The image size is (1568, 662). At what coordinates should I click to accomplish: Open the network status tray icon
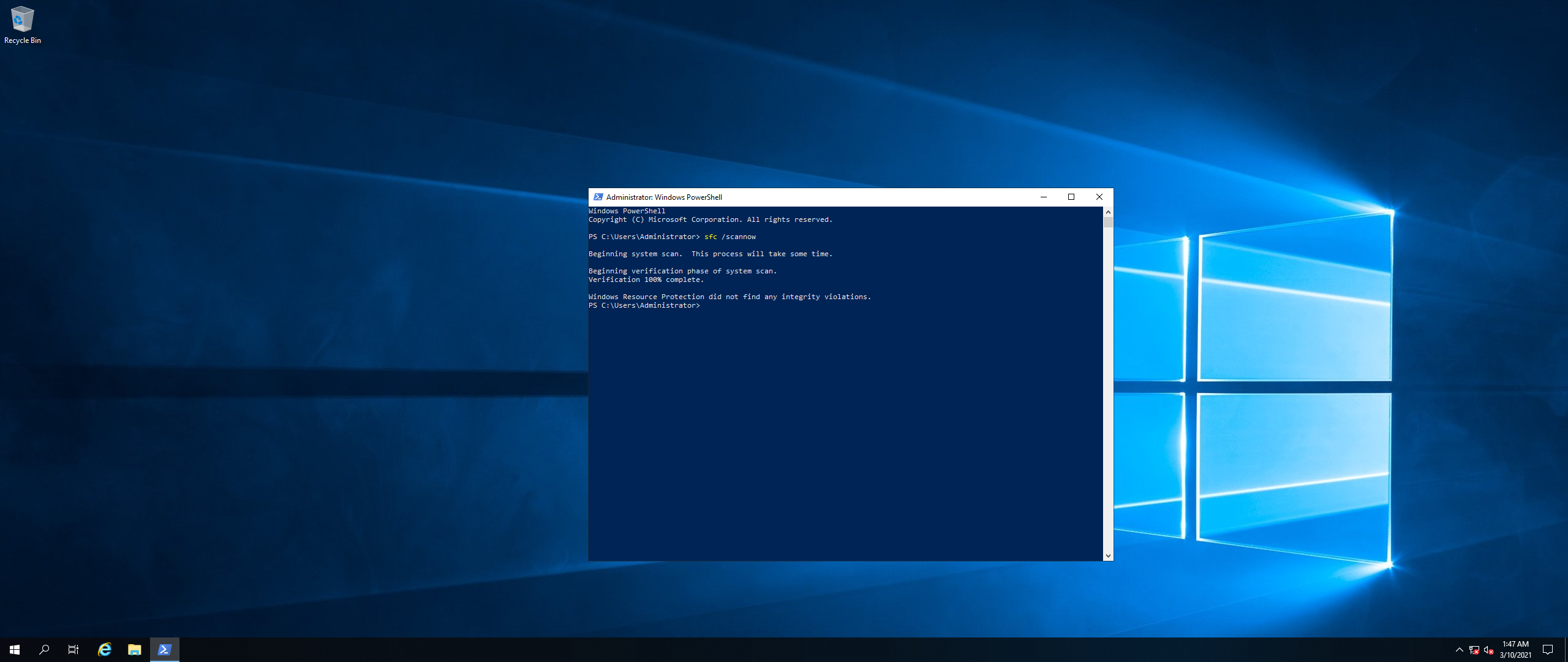click(x=1474, y=650)
